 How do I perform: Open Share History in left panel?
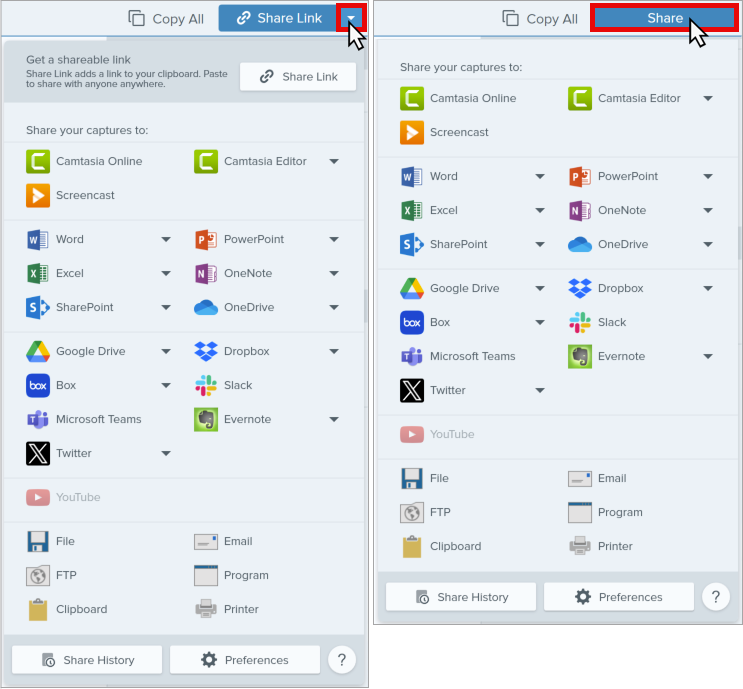coord(87,660)
